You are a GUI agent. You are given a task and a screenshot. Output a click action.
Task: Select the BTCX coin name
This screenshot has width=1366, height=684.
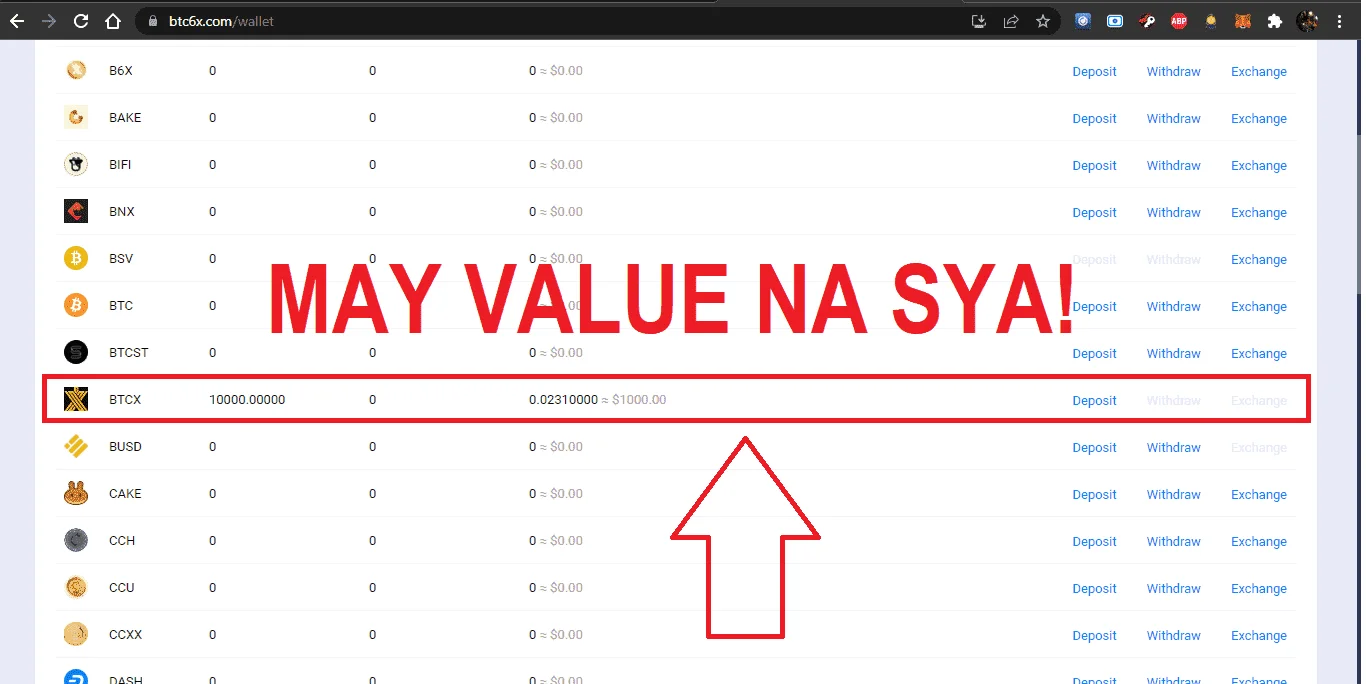pos(125,400)
